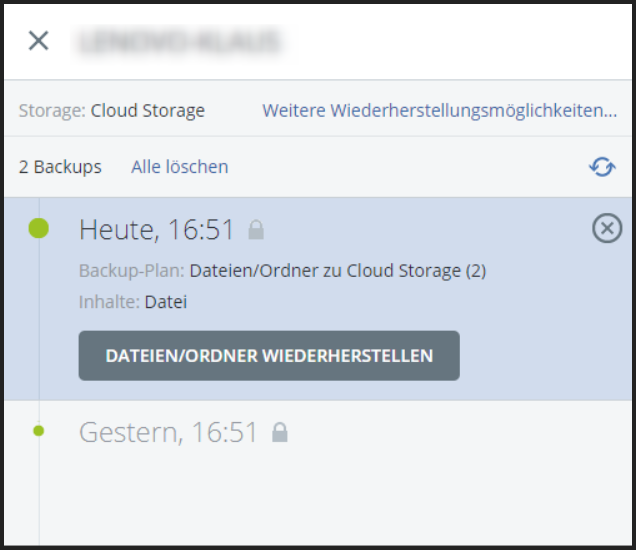Collapse the Heute, 16:51 backup entry
The width and height of the screenshot is (636, 550).
point(156,230)
